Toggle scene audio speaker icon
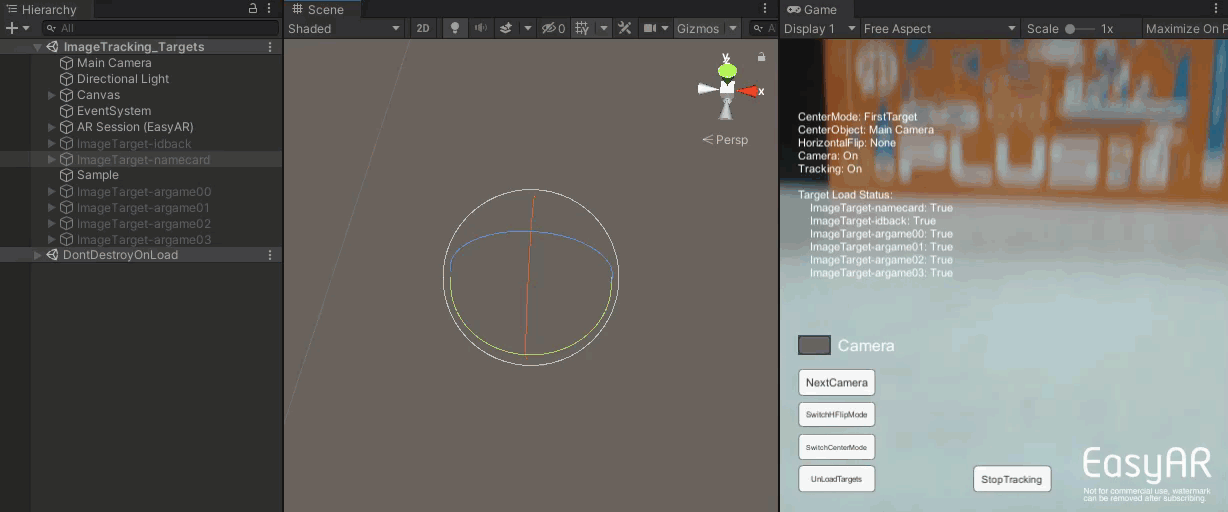Image resolution: width=1228 pixels, height=512 pixels. pos(481,28)
